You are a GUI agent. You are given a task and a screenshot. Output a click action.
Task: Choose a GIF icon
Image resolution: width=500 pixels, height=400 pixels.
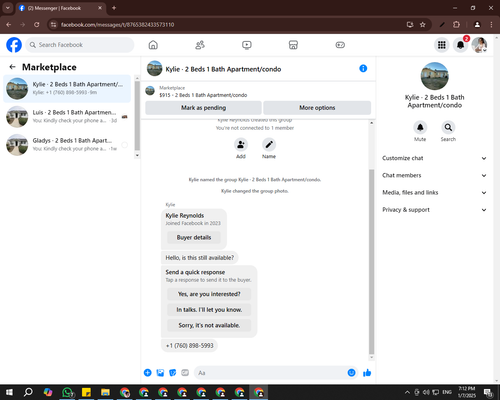185,373
